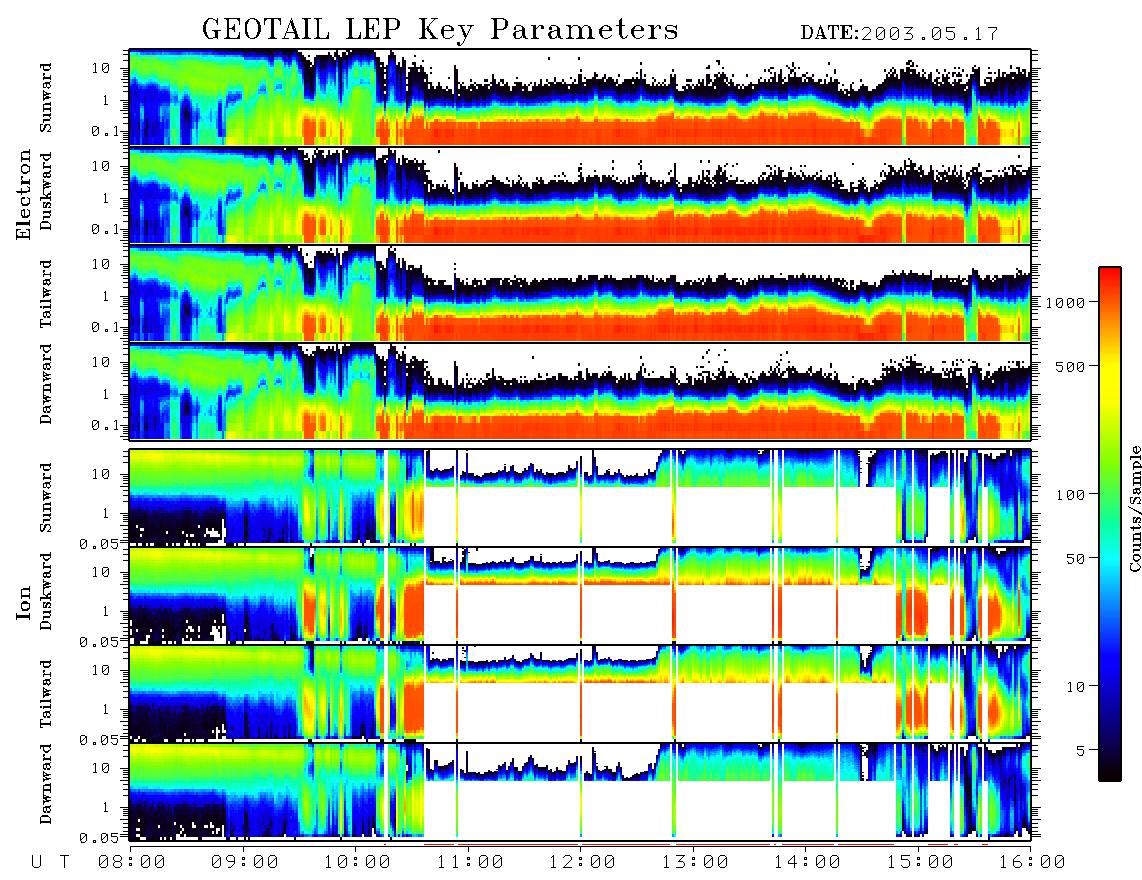Click the Ion Duskward spectrogram panel
Screen dimensions: 1142x880
pos(580,594)
